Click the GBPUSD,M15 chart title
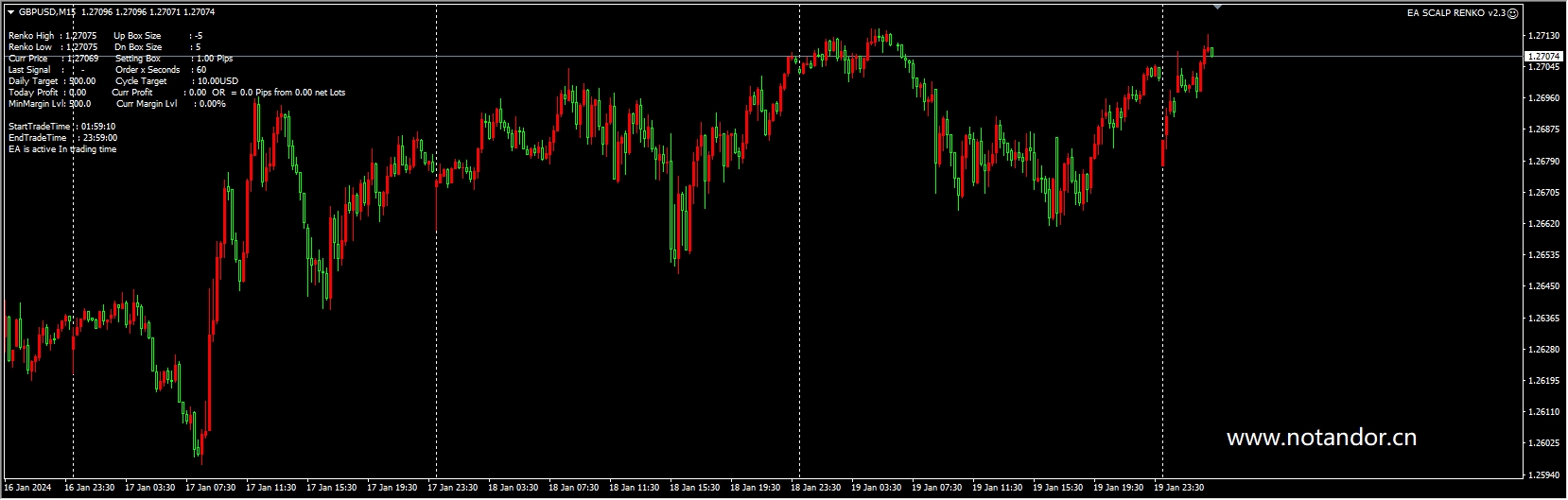Viewport: 1568px width, 500px height. 47,12
